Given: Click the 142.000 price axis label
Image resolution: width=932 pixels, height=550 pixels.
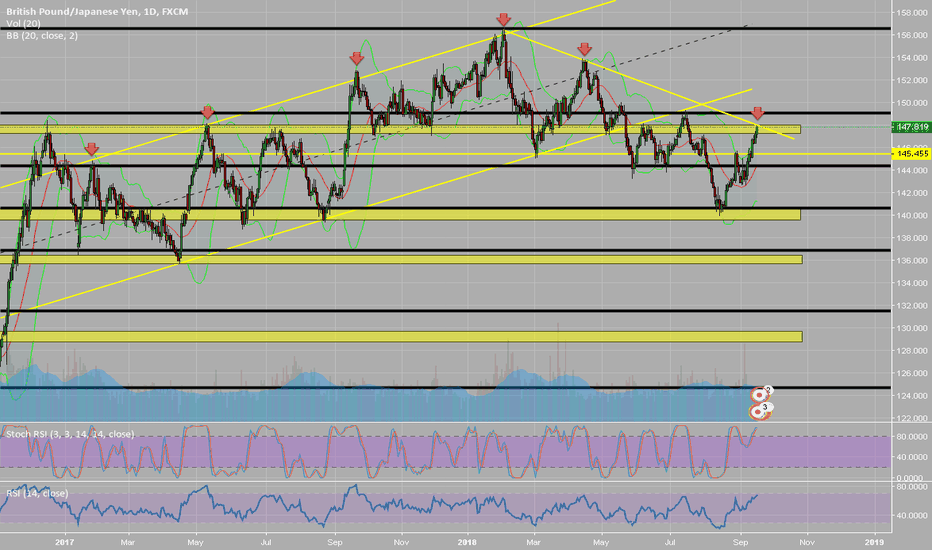Looking at the screenshot, I should (912, 193).
